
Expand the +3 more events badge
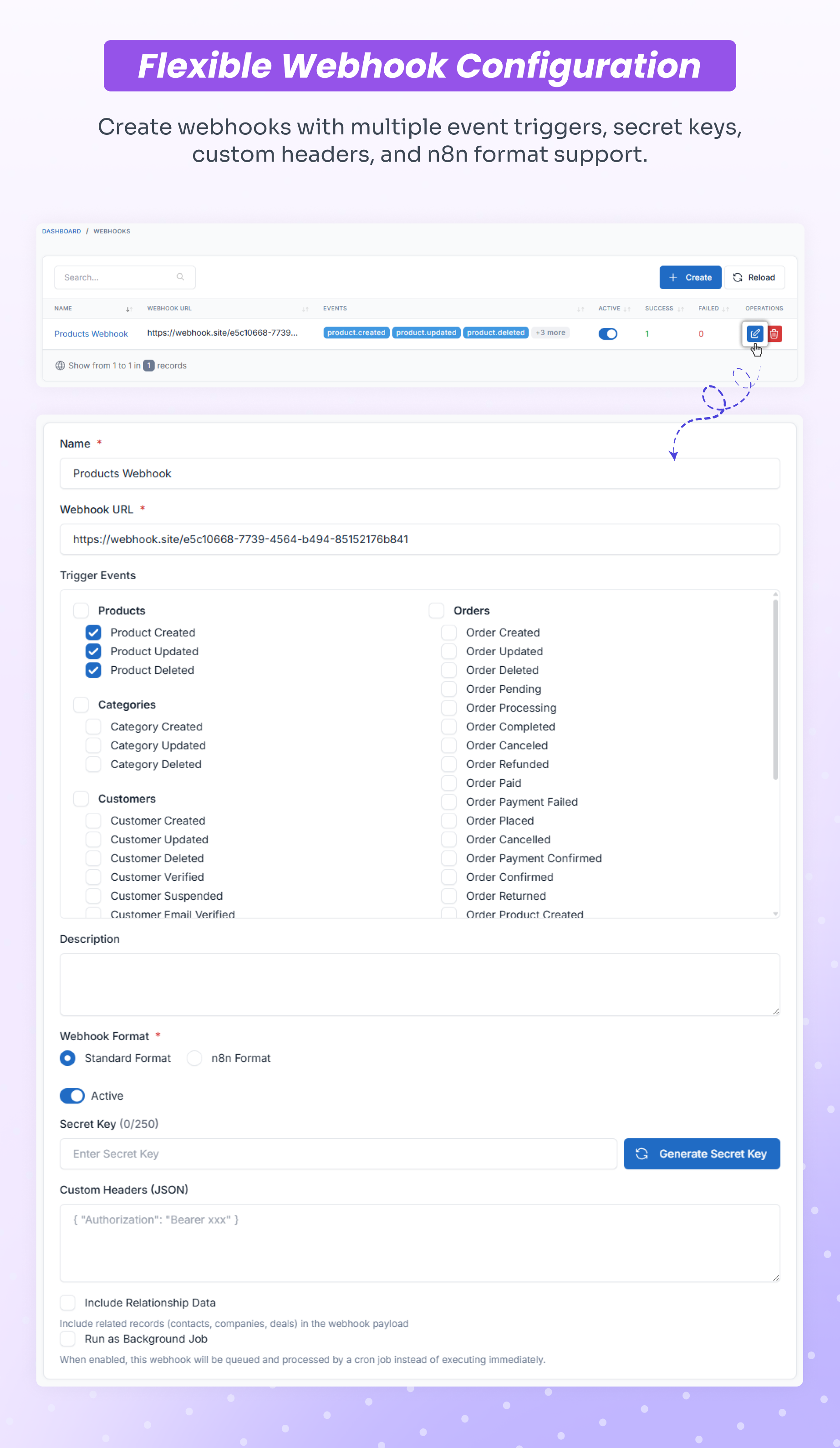click(549, 333)
